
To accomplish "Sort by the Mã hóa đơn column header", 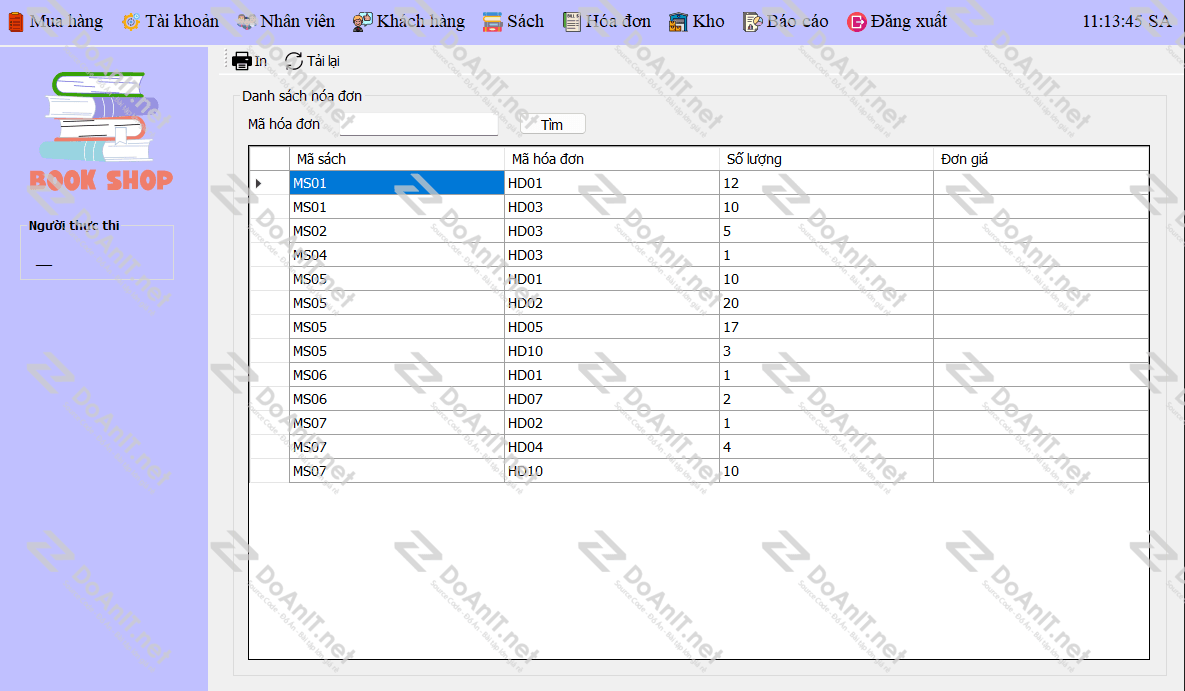I will [611, 159].
